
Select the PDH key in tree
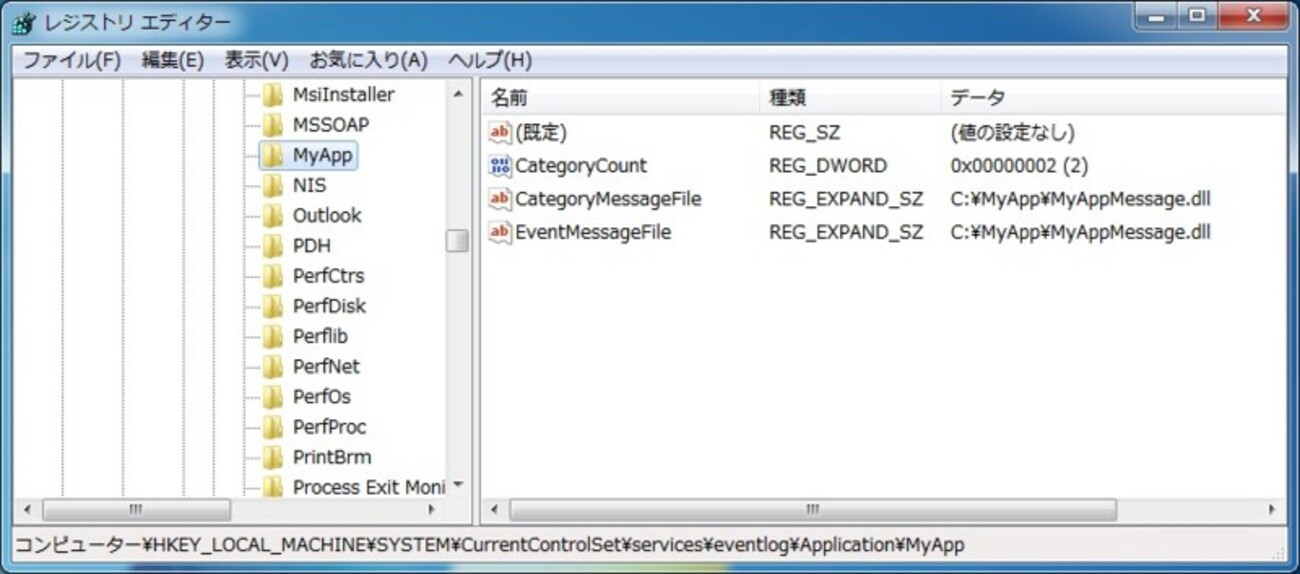coord(311,246)
